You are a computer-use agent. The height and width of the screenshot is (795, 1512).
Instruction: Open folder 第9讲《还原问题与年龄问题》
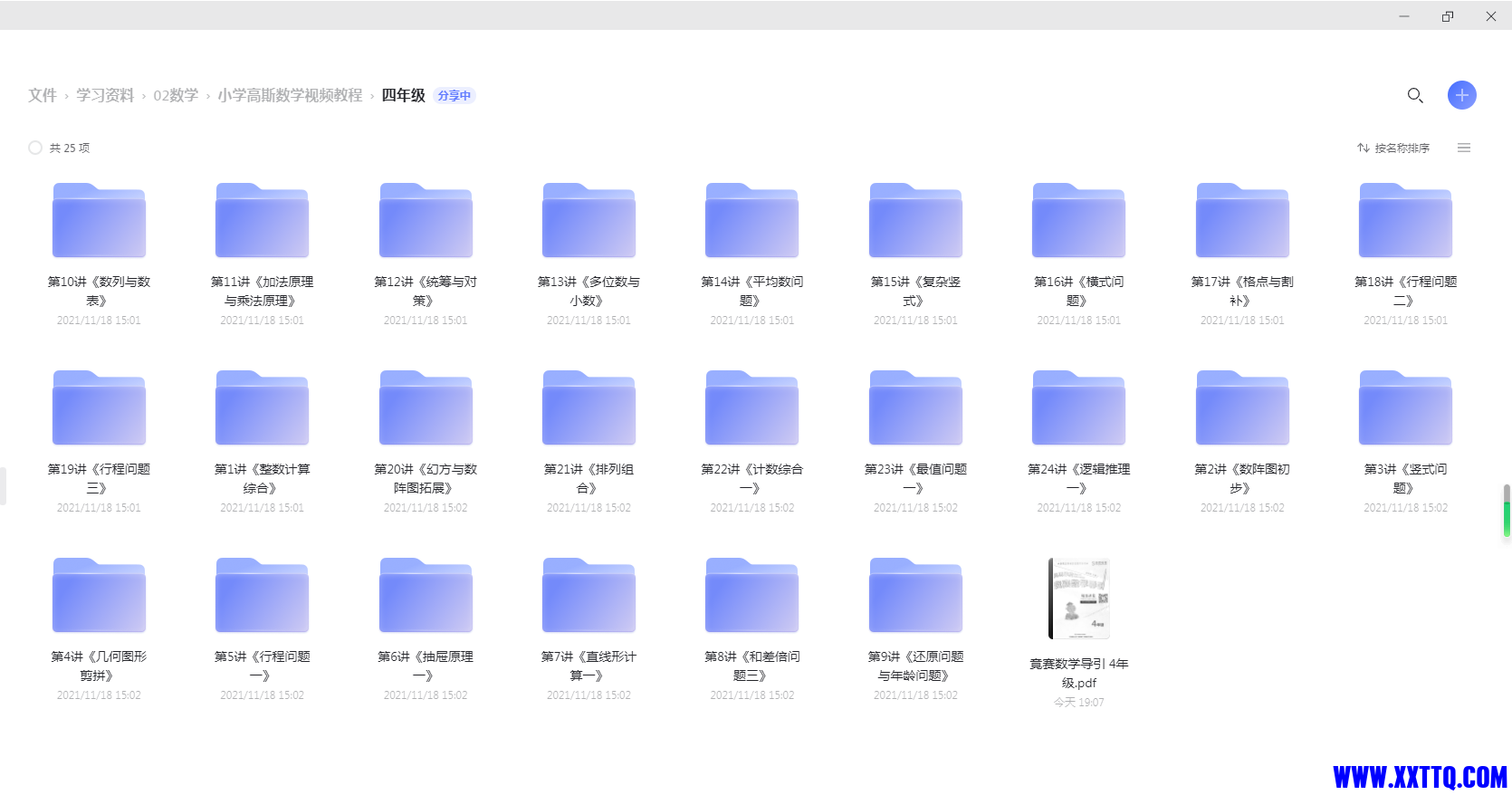pos(915,595)
